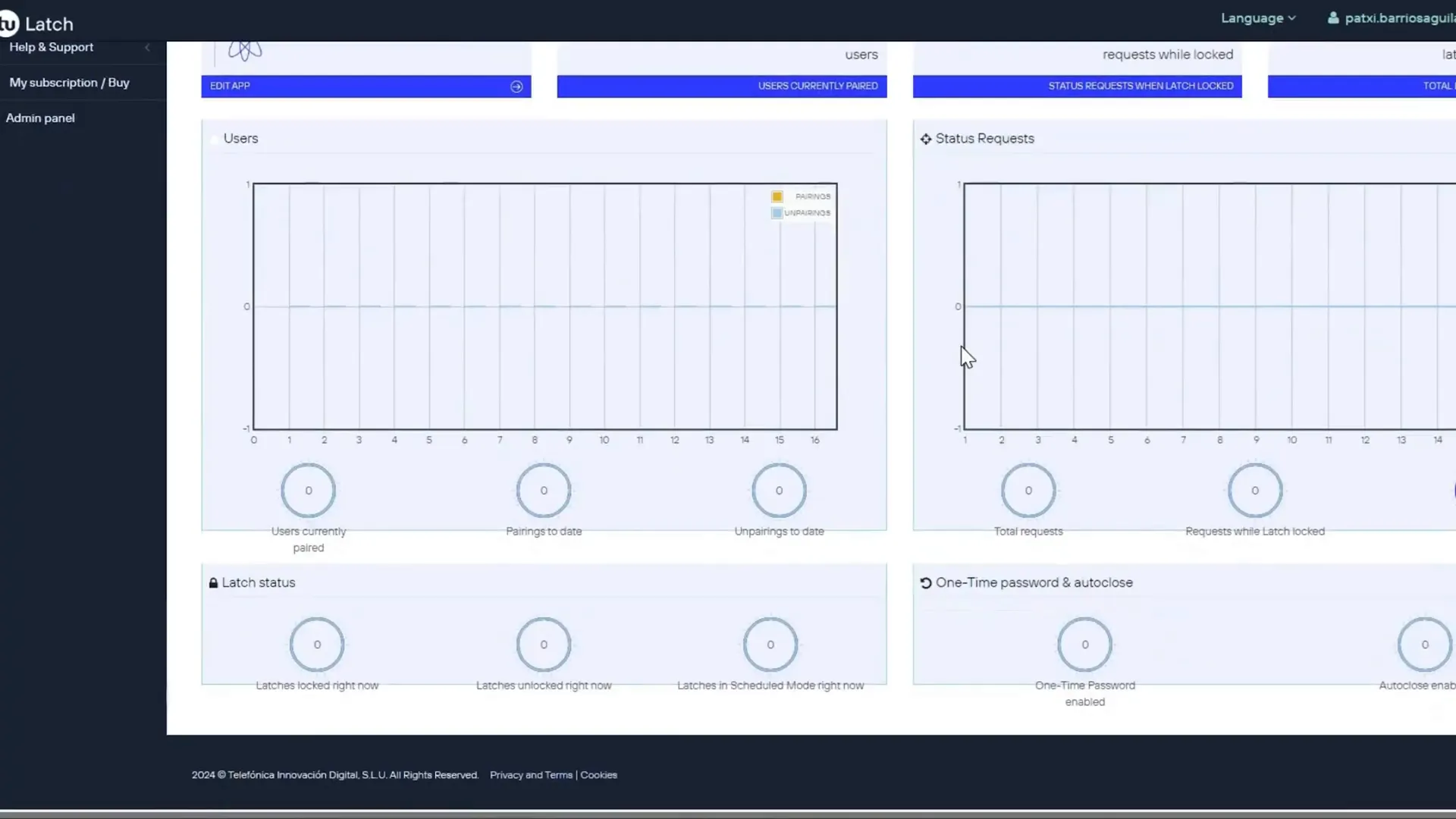Click the application atom logo thumbnail
Image resolution: width=1456 pixels, height=819 pixels.
(245, 51)
